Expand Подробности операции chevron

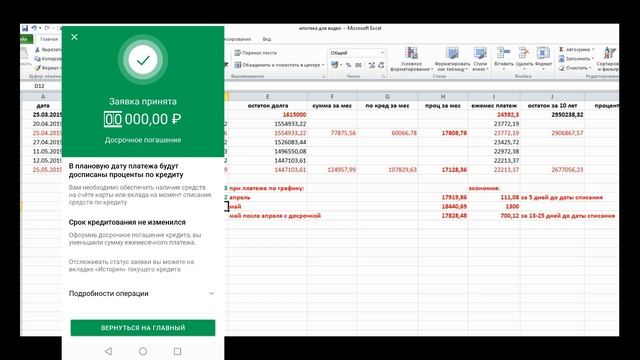[211, 293]
